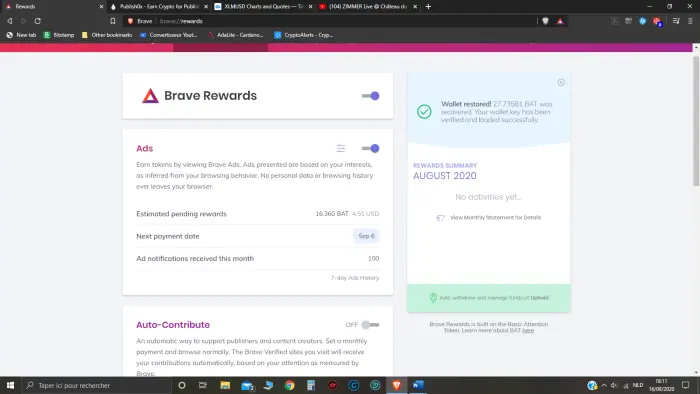700x394 pixels.
Task: Open the Mail app on the taskbar
Action: [x=247, y=385]
